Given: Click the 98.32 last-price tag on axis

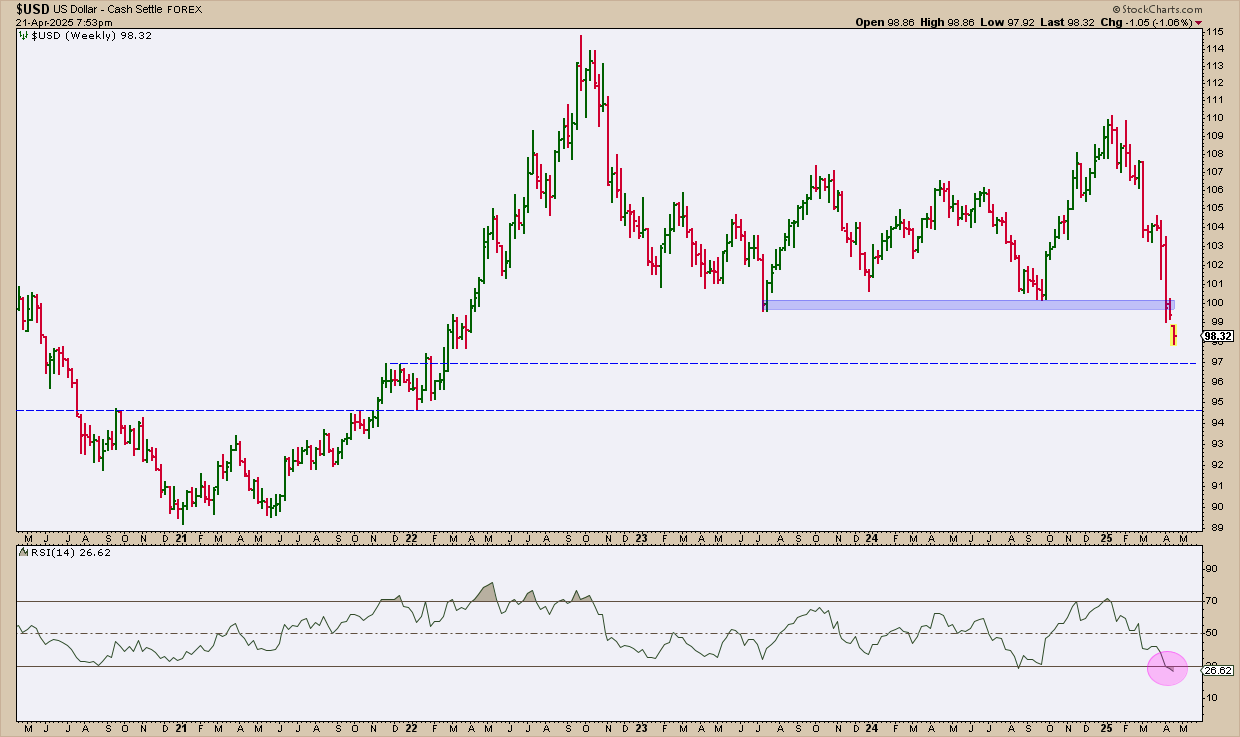Looking at the screenshot, I should click(1218, 337).
